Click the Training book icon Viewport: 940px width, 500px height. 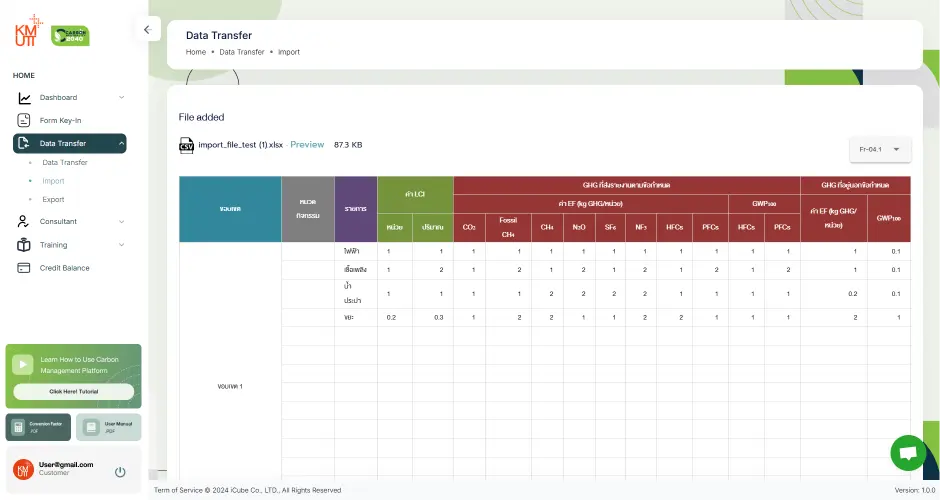[x=23, y=245]
